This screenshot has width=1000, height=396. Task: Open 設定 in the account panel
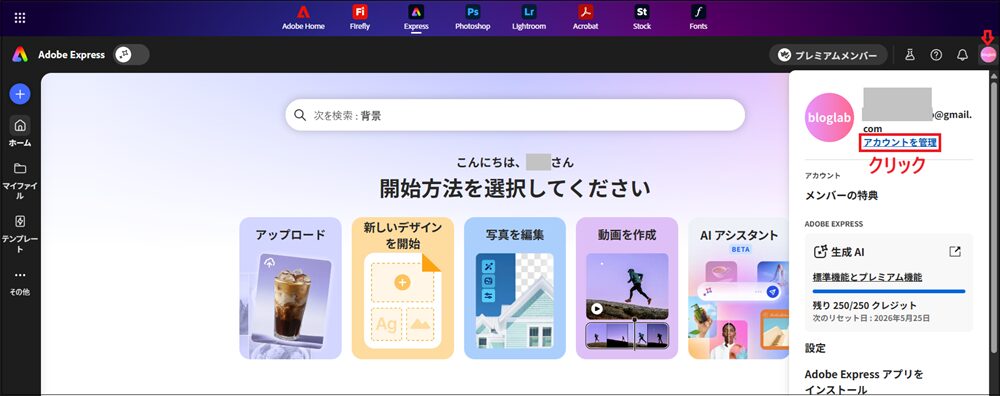point(815,348)
